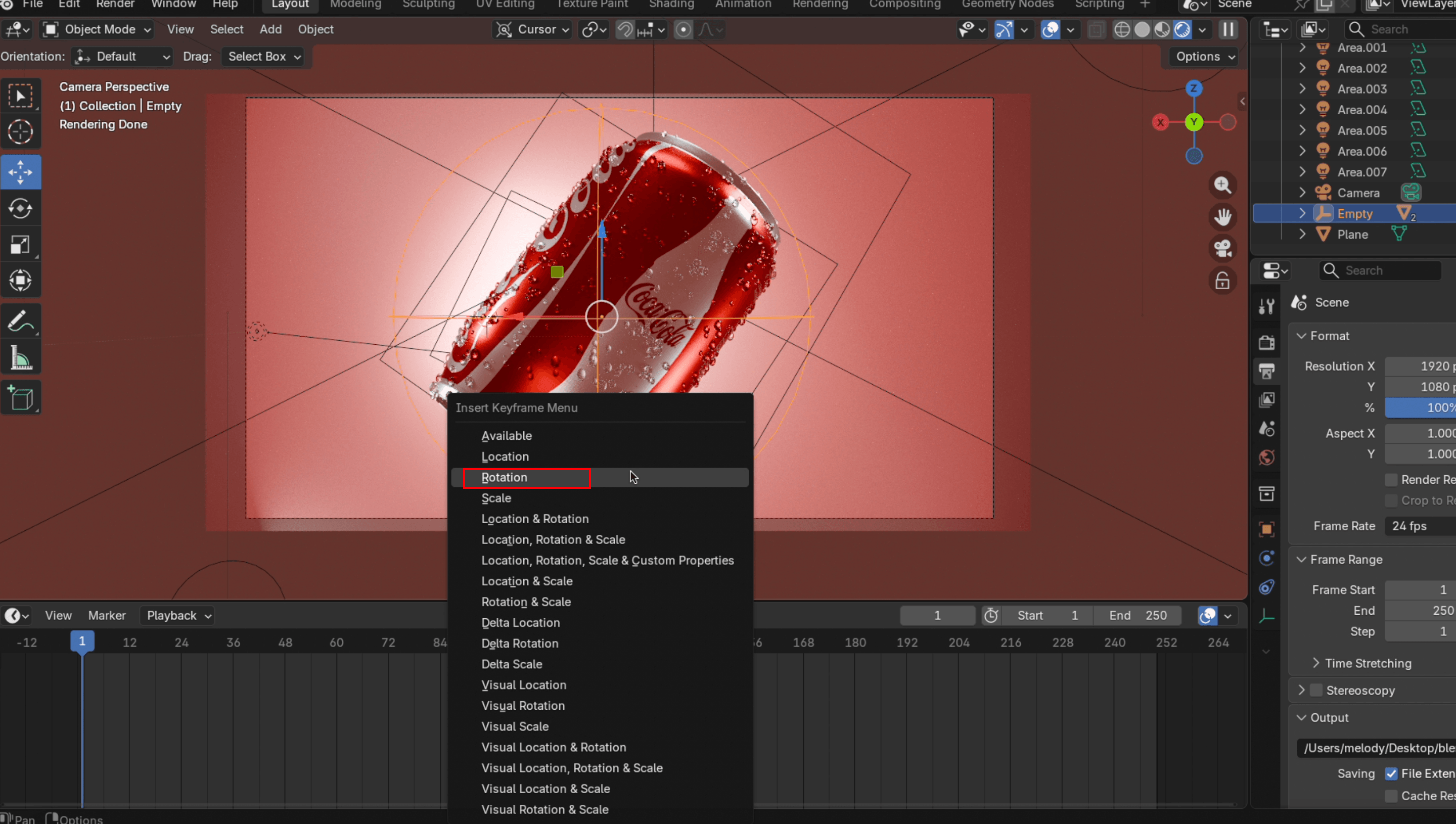
Task: Open the timeline View menu
Action: pos(58,616)
